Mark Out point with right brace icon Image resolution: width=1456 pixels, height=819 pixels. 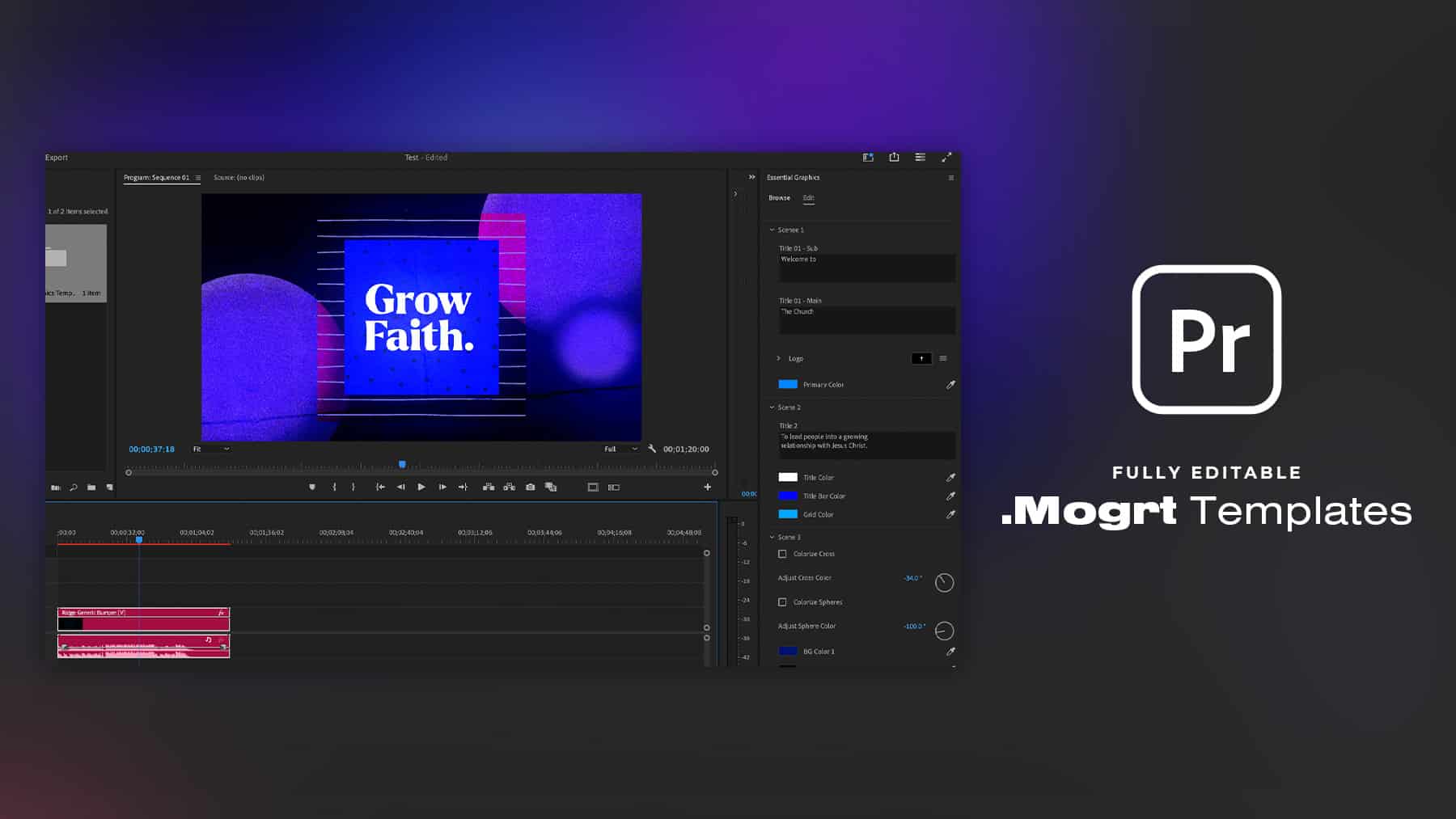(353, 487)
